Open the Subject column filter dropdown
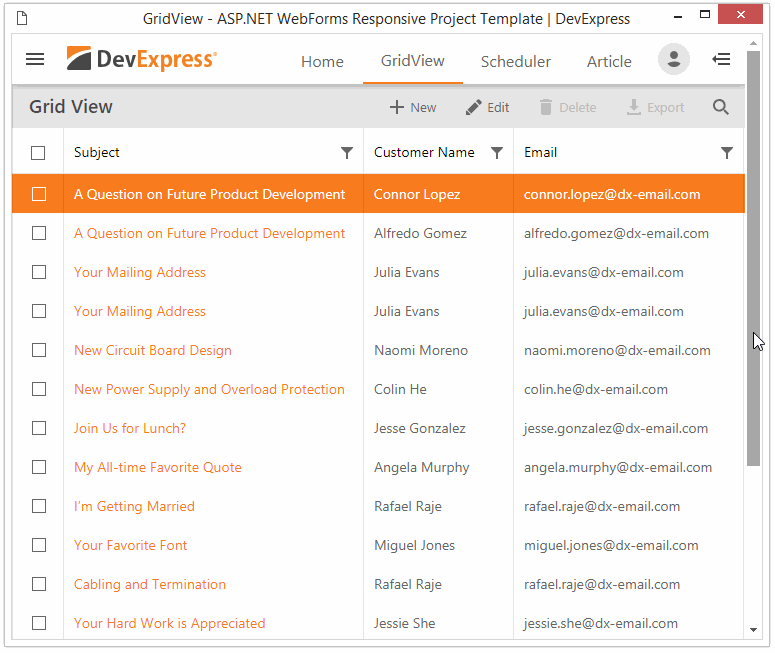 [347, 153]
